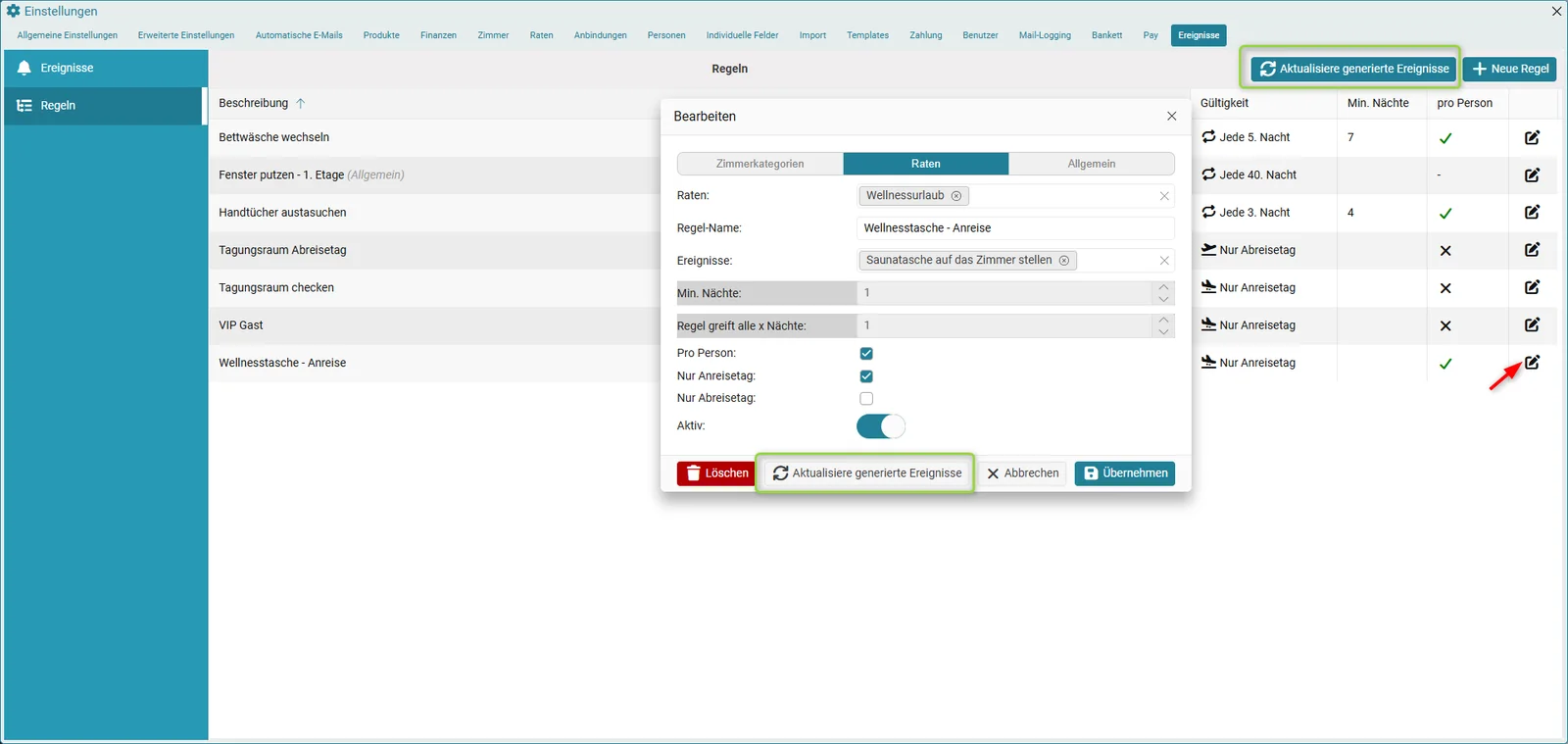Switch off the Aktiv toggle
Screen dimensions: 1568x744
[x=880, y=425]
